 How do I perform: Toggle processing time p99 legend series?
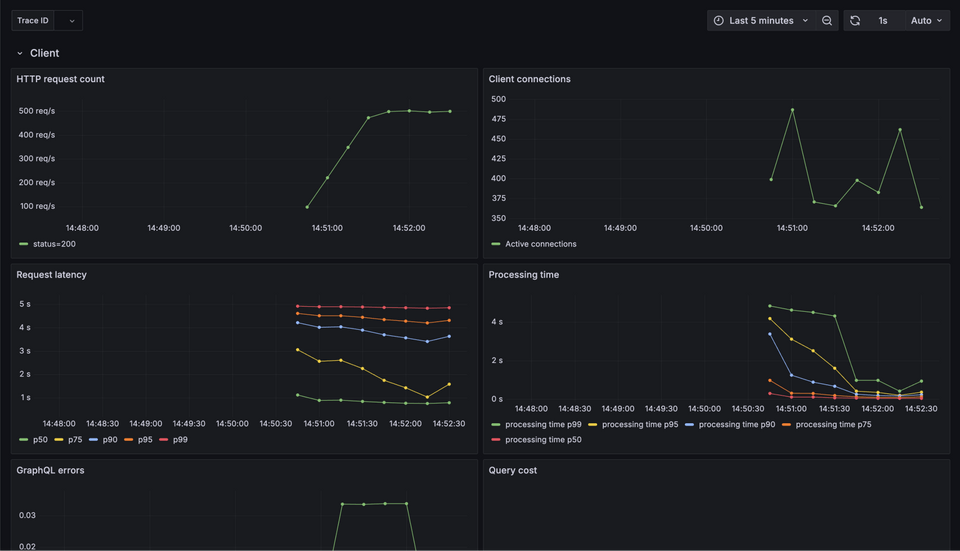pos(543,424)
